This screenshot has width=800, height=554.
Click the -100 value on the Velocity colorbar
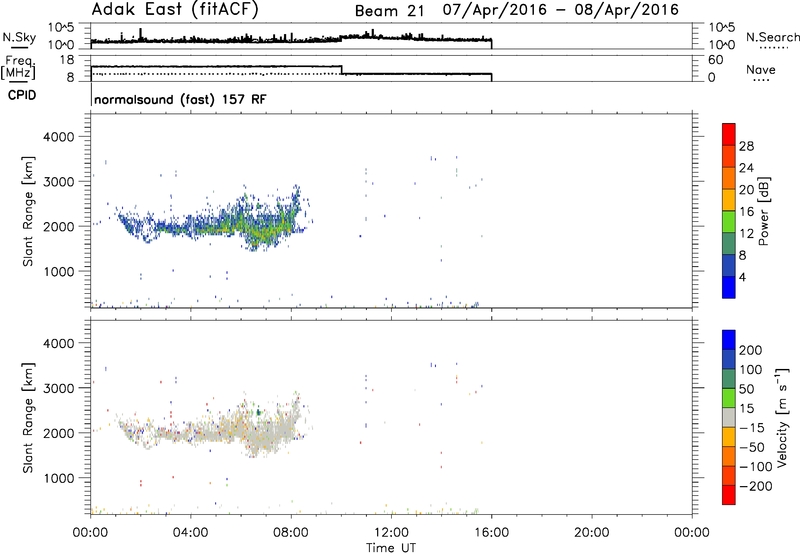tap(756, 467)
